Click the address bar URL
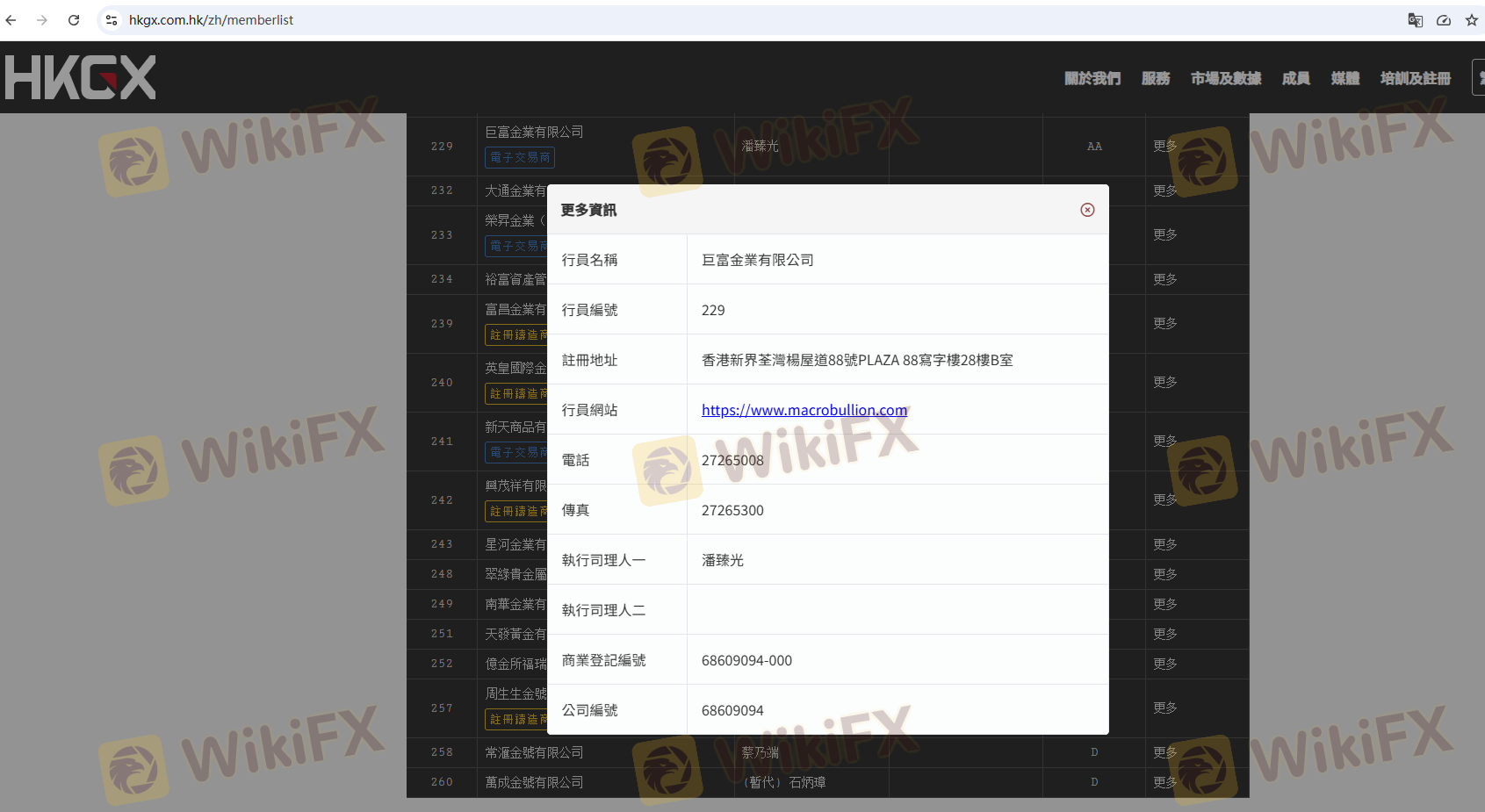Image resolution: width=1485 pixels, height=812 pixels. tap(211, 20)
